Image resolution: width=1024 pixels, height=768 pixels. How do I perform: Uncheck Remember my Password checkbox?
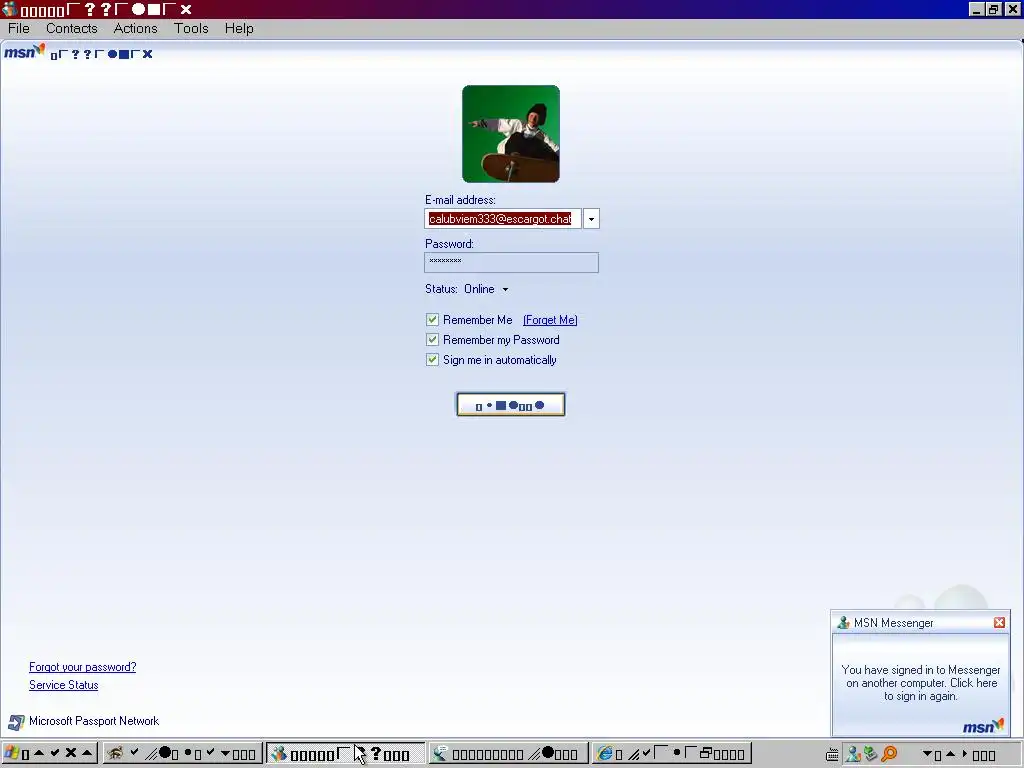(x=432, y=340)
